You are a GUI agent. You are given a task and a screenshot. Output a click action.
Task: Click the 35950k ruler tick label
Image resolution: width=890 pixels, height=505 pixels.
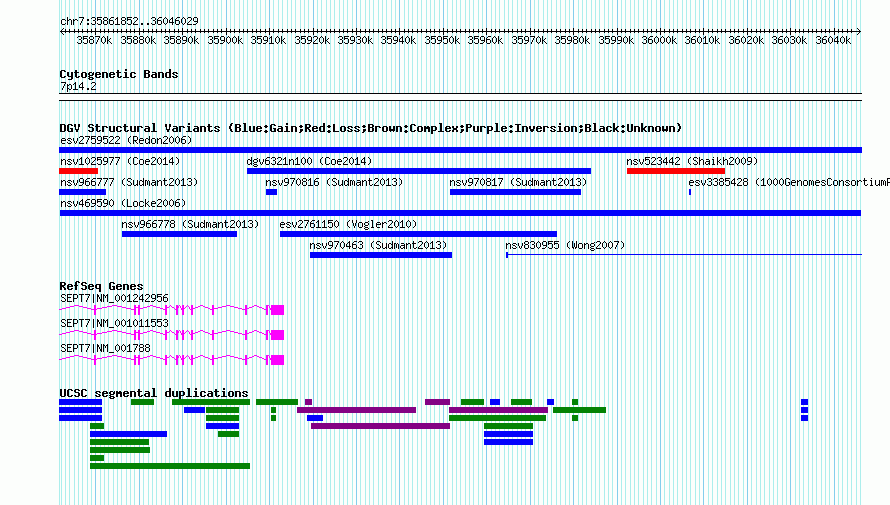pyautogui.click(x=442, y=40)
